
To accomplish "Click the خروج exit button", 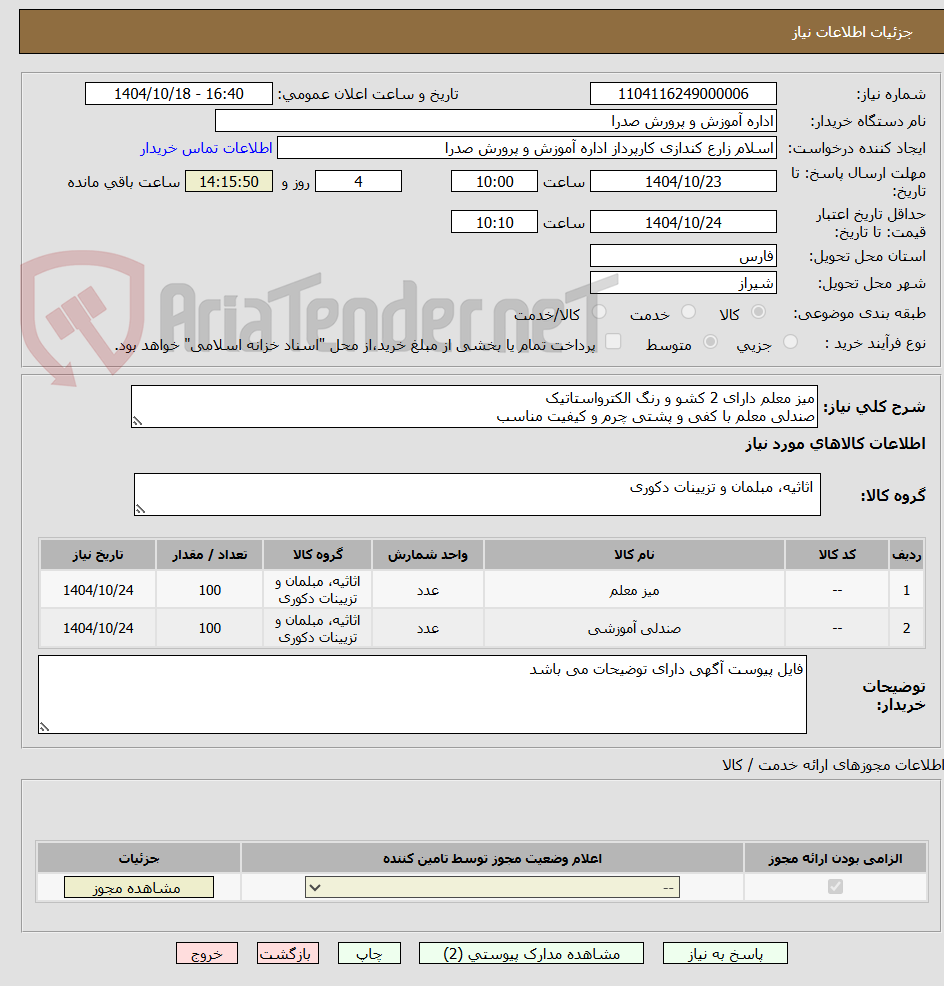I will [x=207, y=953].
